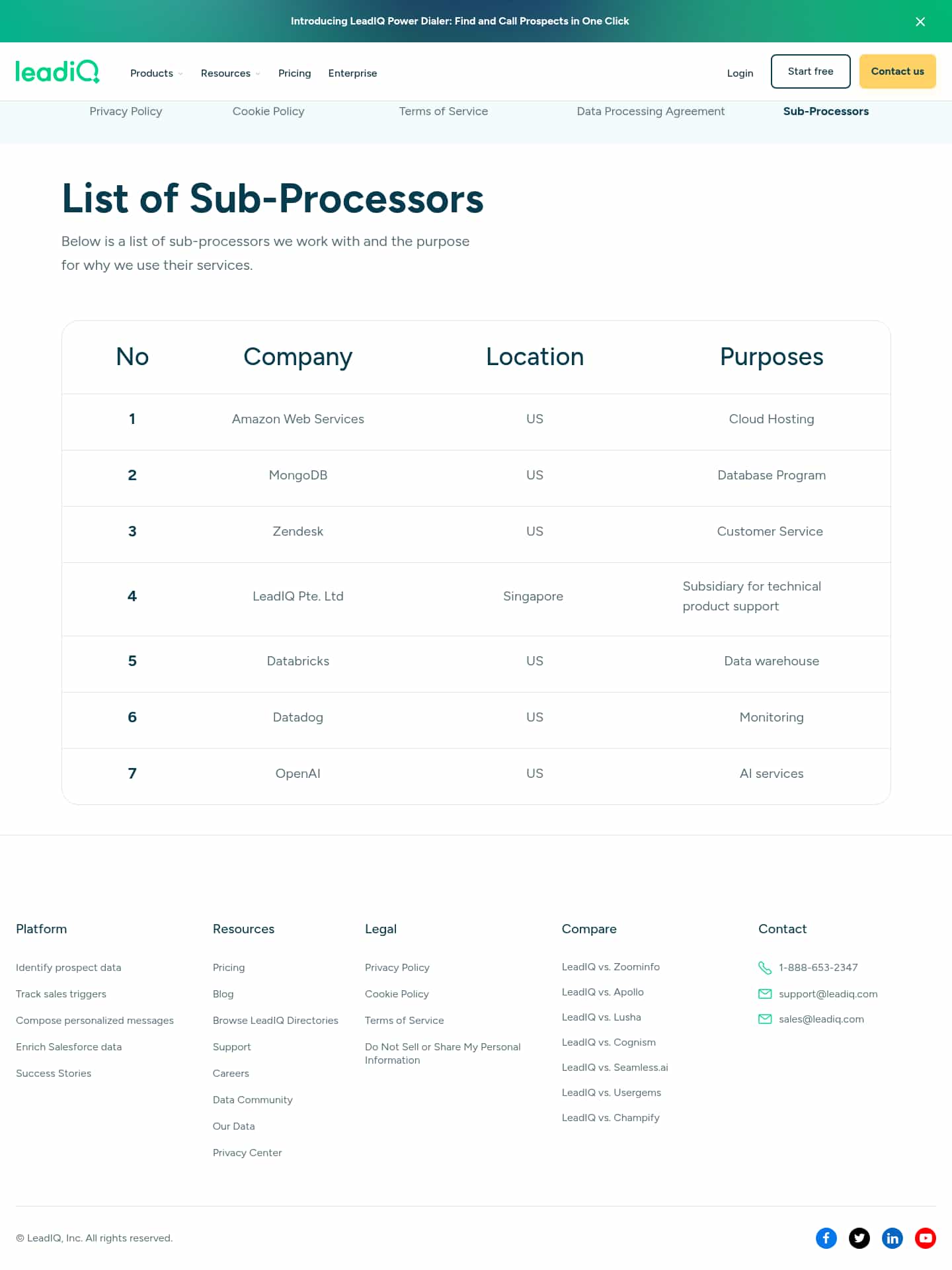Open the LeadIQ Twitter icon
Viewport: 952px width, 1270px height.
859,1238
